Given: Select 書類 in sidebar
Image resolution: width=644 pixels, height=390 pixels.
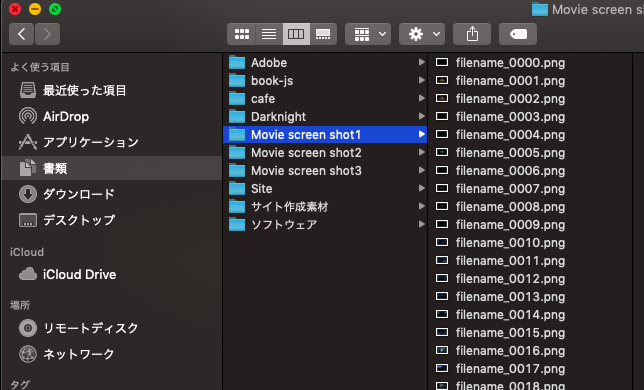Looking at the screenshot, I should (x=112, y=168).
